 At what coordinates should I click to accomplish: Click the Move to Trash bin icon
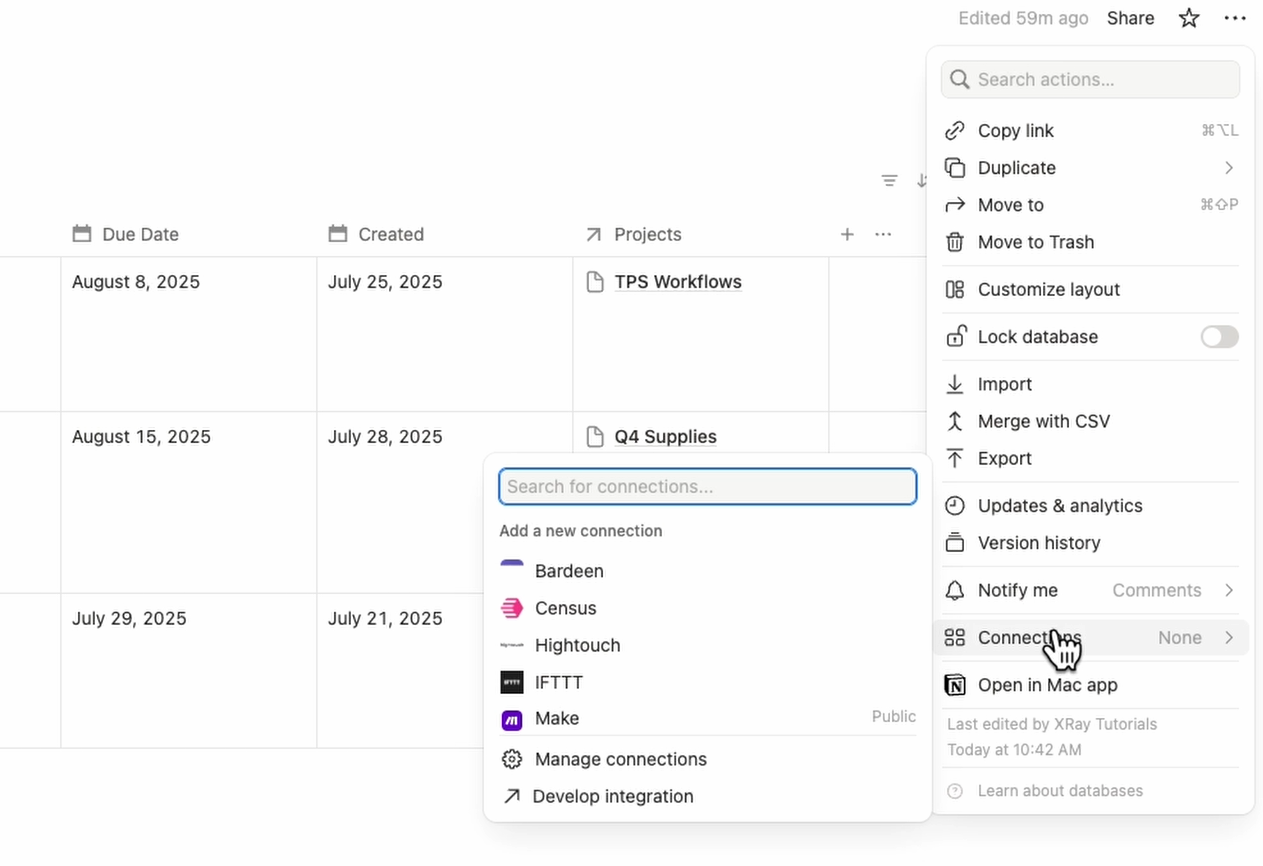pos(955,242)
